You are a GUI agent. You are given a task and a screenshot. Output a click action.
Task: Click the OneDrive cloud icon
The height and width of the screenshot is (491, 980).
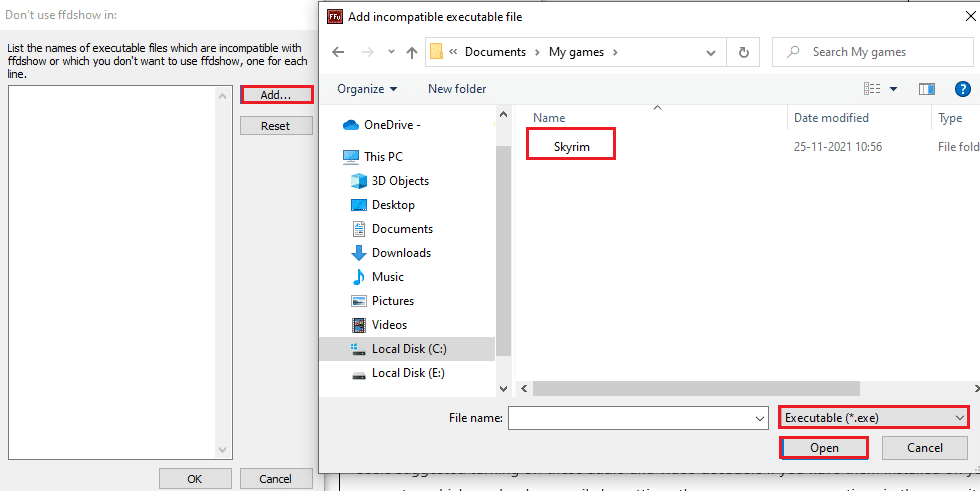click(x=351, y=125)
